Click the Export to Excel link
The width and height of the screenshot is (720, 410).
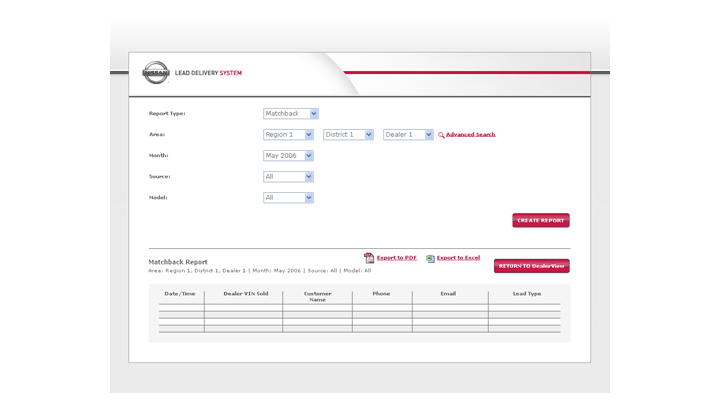pos(458,258)
